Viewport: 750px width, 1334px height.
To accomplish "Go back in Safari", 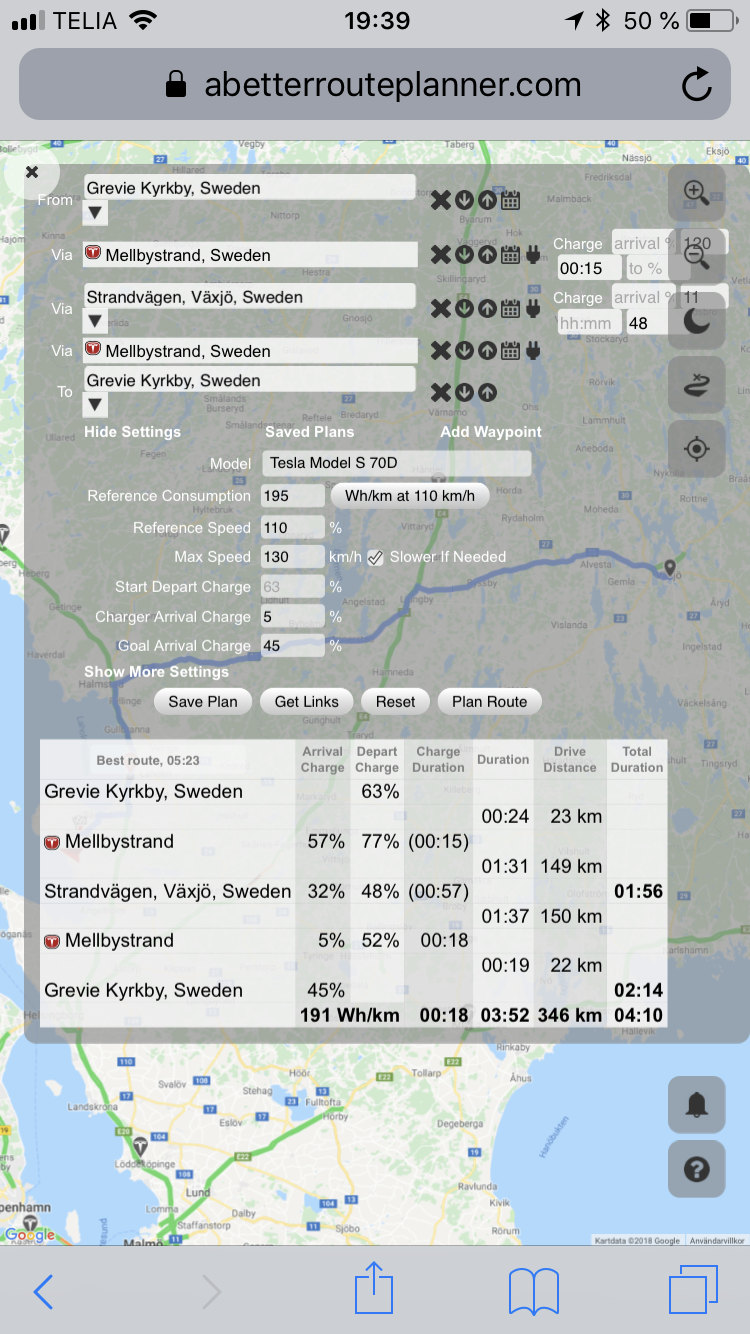I will 44,1292.
